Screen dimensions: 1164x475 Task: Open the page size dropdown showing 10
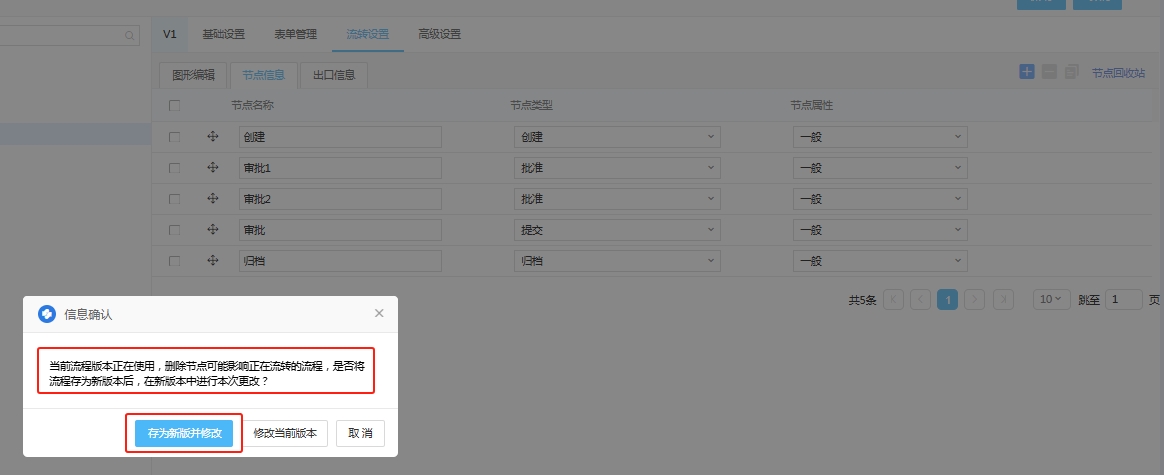[x=1049, y=299]
